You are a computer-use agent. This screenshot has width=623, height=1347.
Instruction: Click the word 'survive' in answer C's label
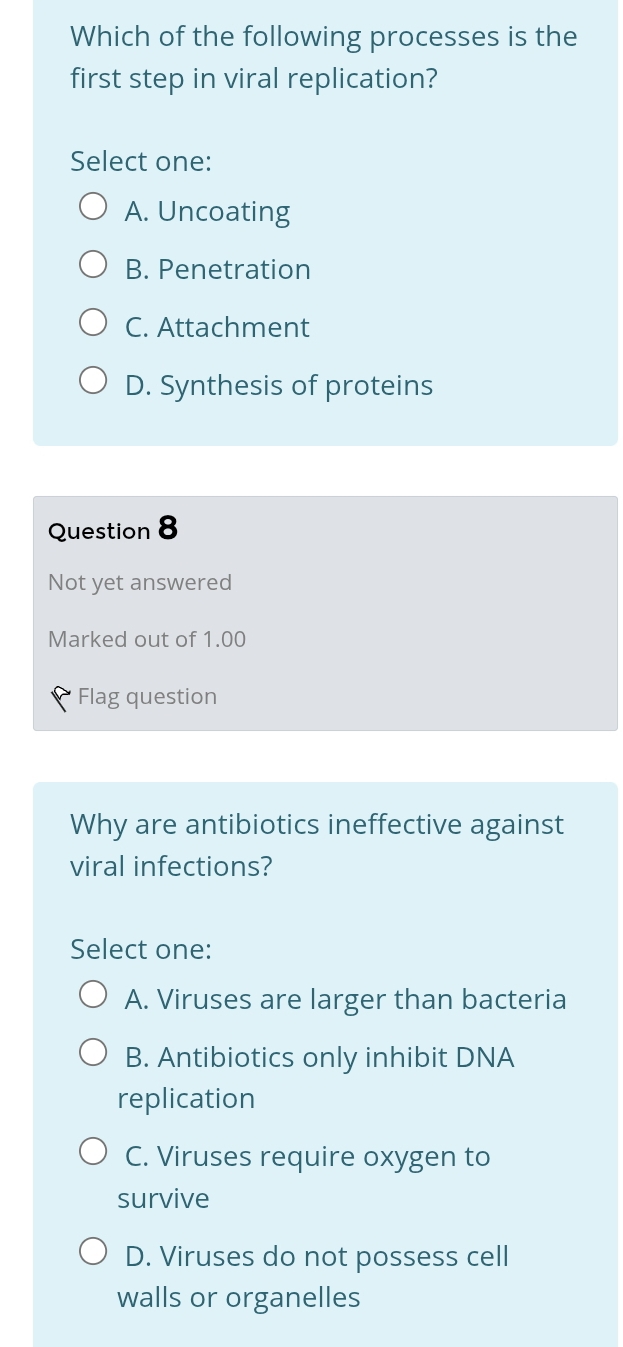[164, 1198]
